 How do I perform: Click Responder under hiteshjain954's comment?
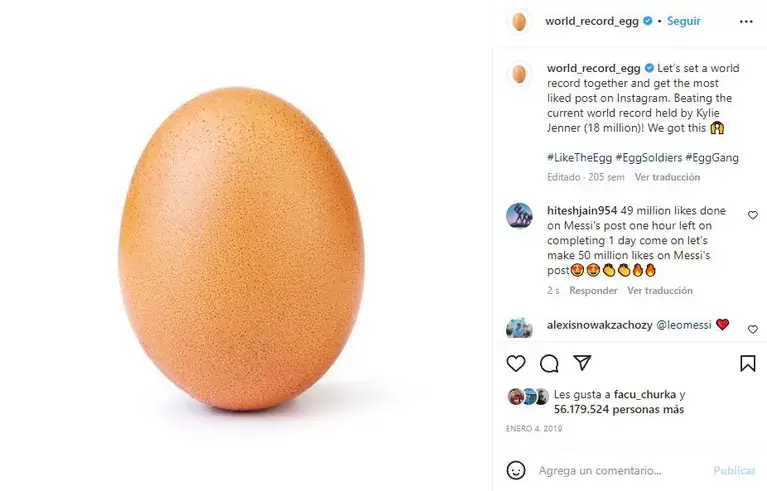pos(593,290)
